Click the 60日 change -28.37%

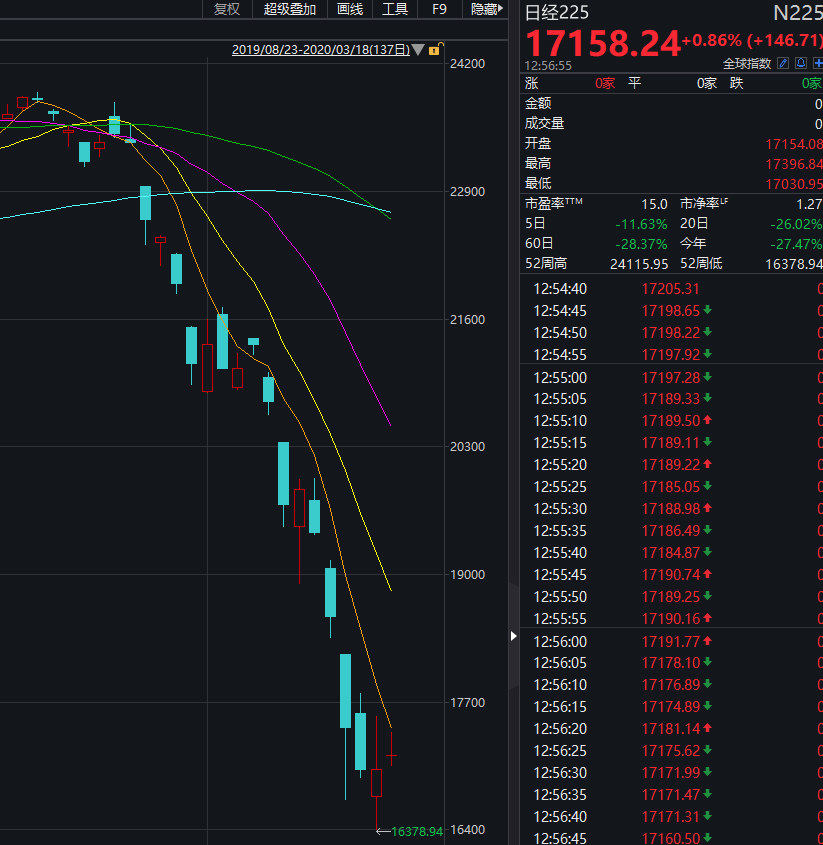(x=641, y=244)
